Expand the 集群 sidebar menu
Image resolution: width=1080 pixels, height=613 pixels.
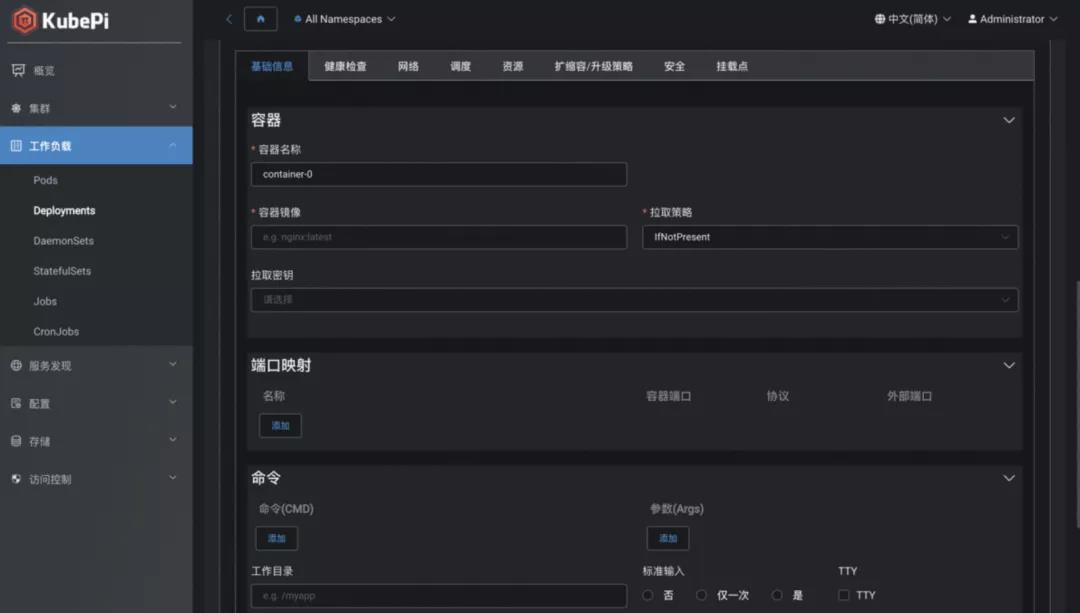173,107
